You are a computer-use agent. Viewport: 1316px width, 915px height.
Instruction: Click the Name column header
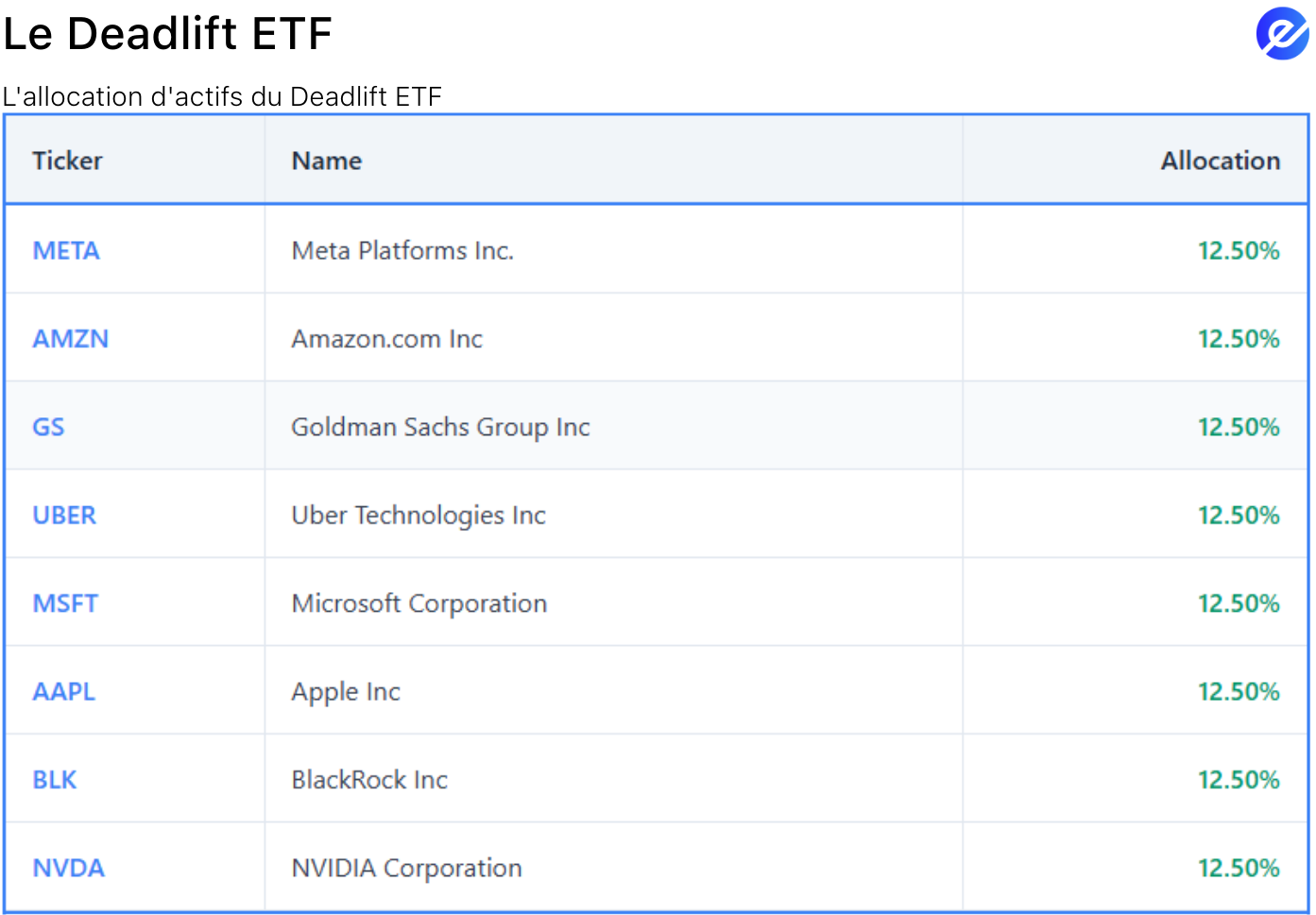click(x=327, y=161)
